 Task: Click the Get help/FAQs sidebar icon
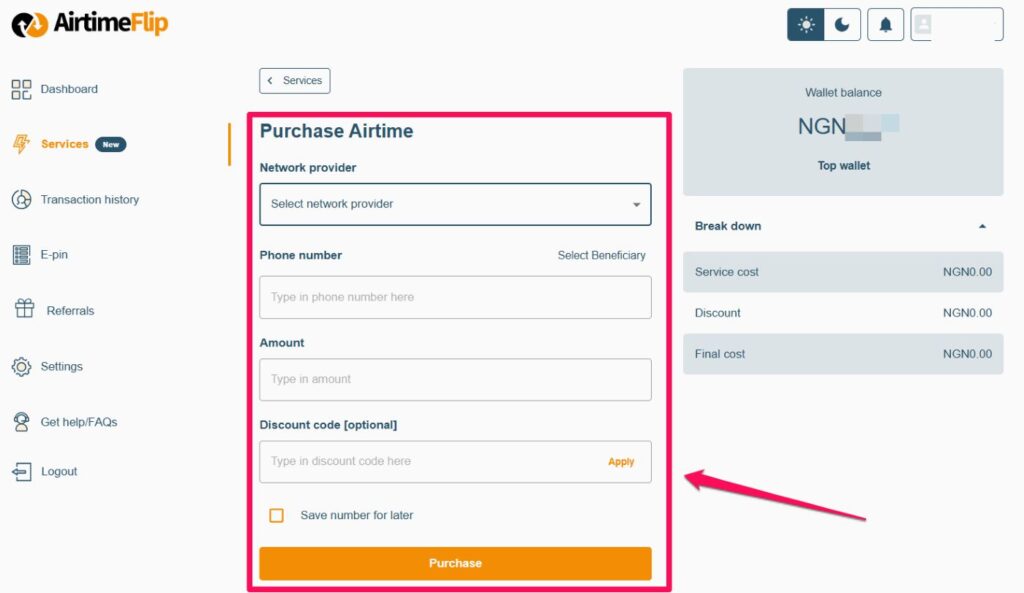coord(22,421)
